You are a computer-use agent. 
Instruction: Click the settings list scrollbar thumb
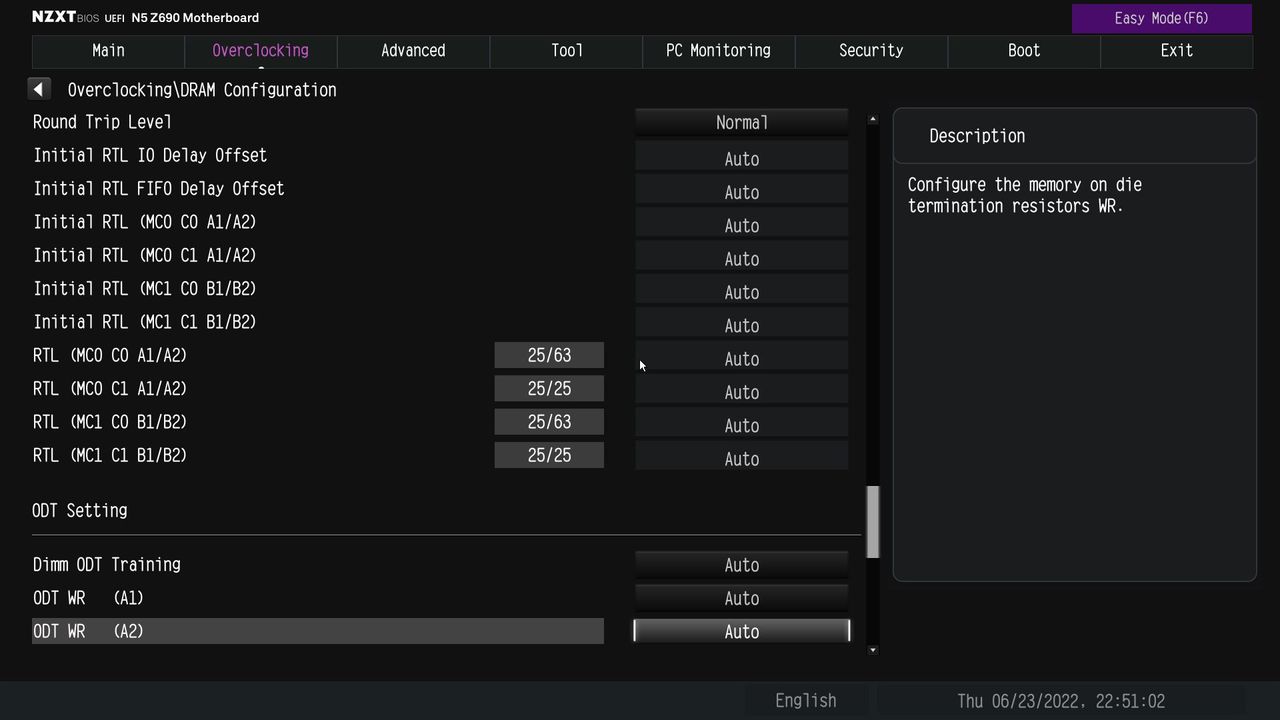[873, 522]
